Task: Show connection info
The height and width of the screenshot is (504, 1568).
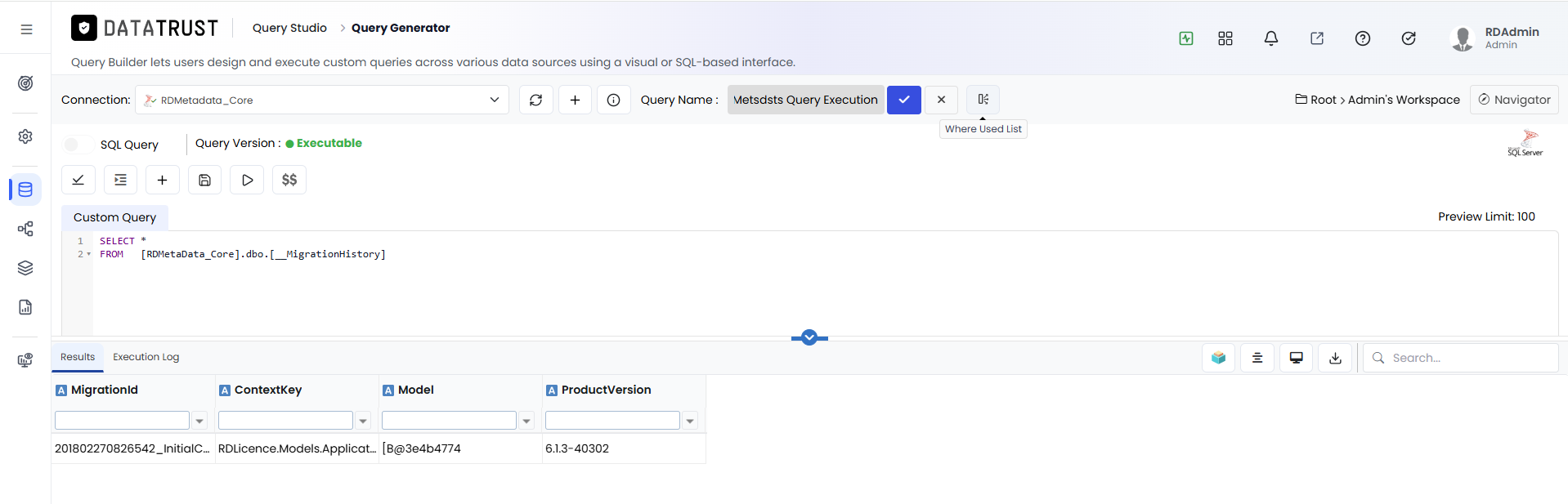Action: [x=614, y=100]
